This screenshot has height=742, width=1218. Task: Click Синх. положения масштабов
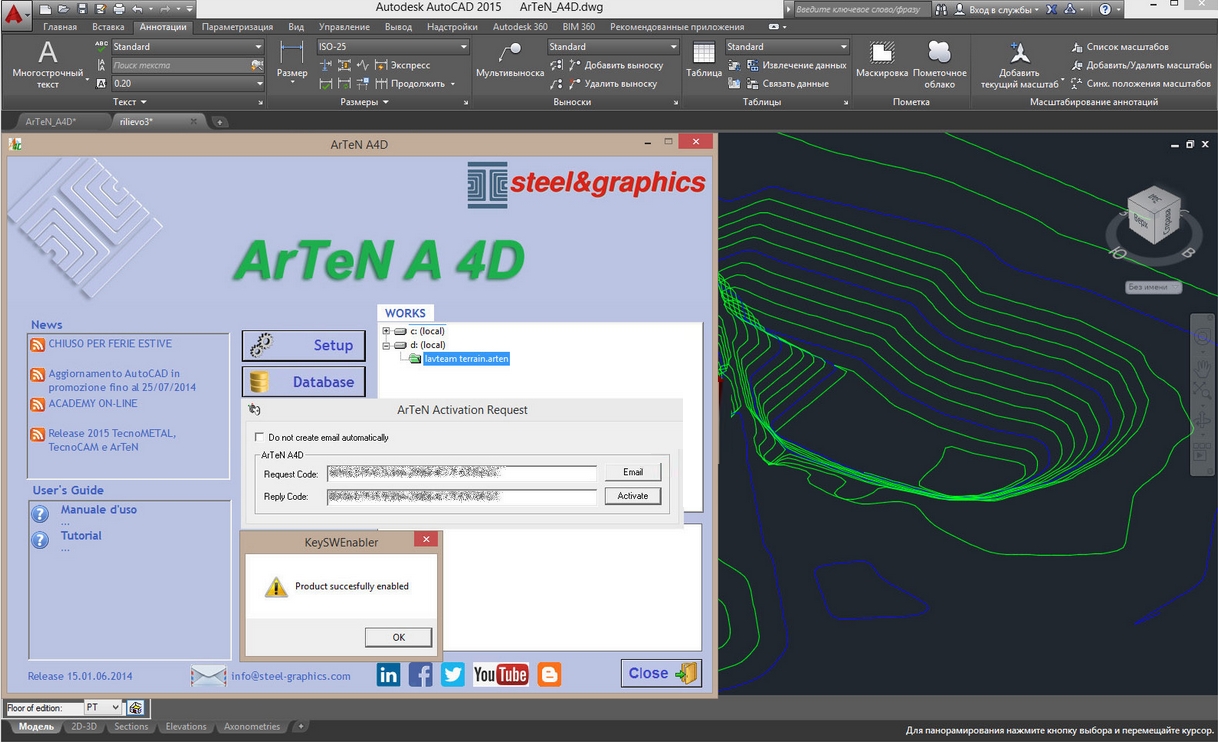coord(1141,84)
